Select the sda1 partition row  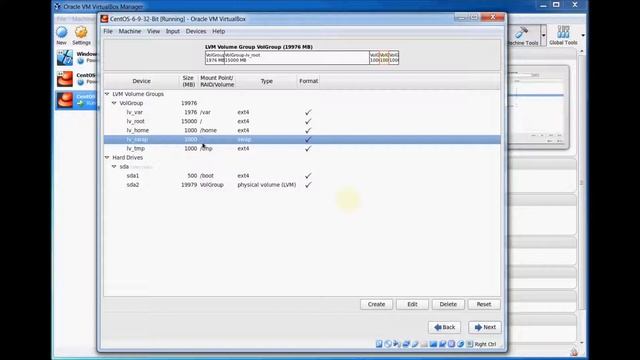pyautogui.click(x=302, y=176)
